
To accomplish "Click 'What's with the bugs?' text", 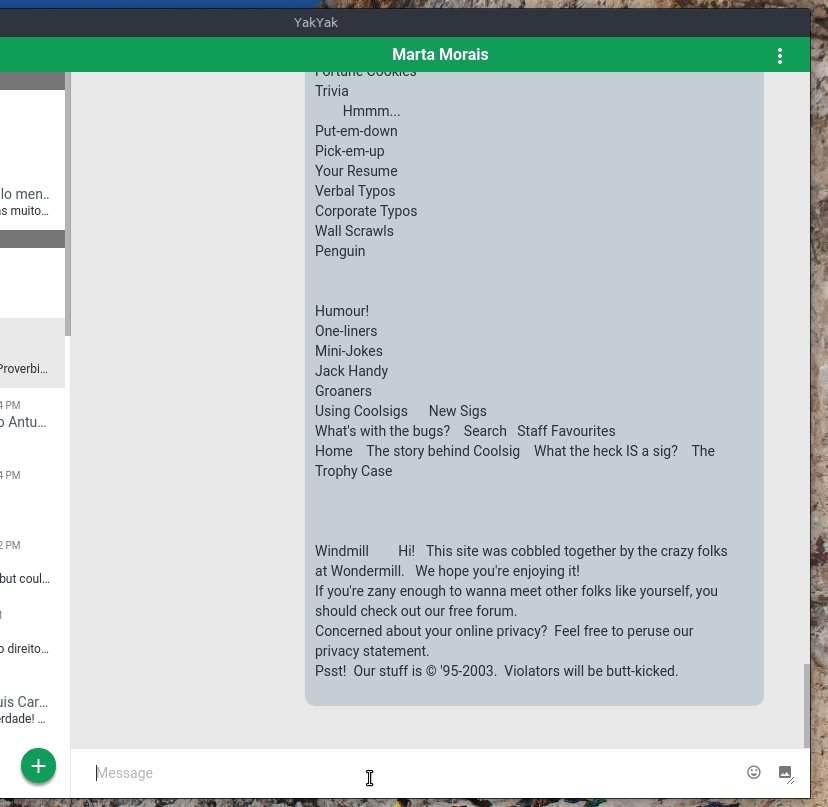I will tap(382, 431).
